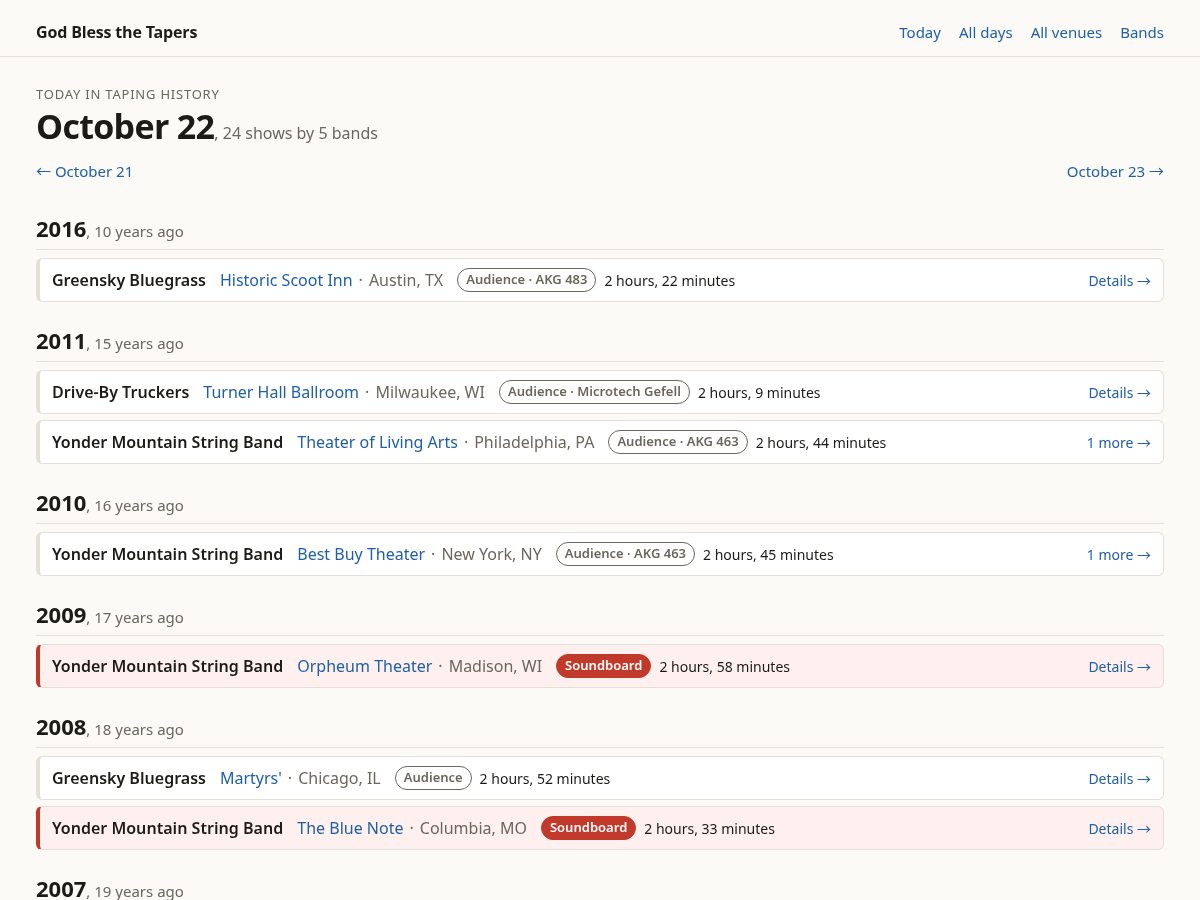Open Orpheum Theater venue link
Screen dimensions: 1200x900
click(x=364, y=666)
